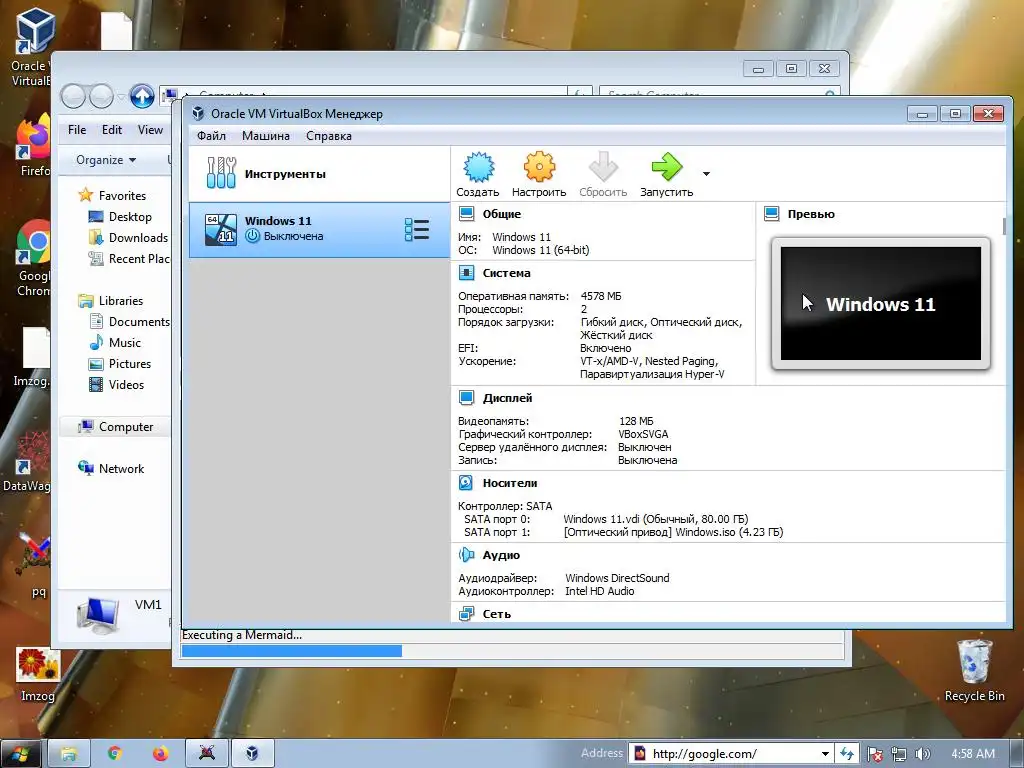
Task: Click the Аудио speaker icon
Action: (x=466, y=555)
